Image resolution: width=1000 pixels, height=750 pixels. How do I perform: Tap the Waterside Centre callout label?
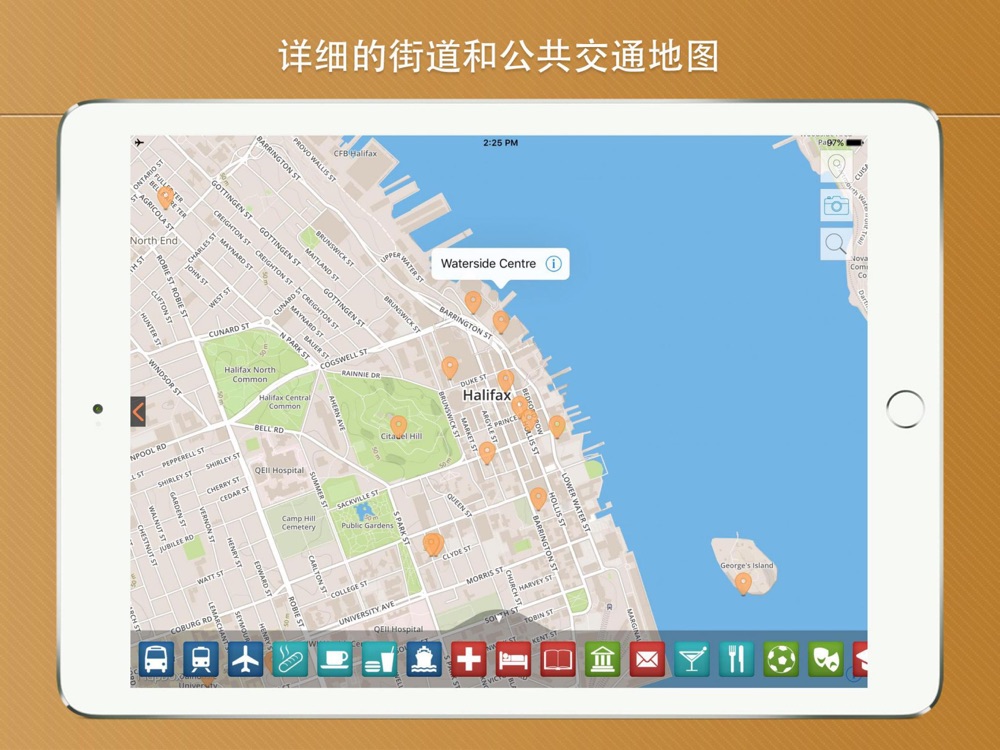(x=489, y=263)
